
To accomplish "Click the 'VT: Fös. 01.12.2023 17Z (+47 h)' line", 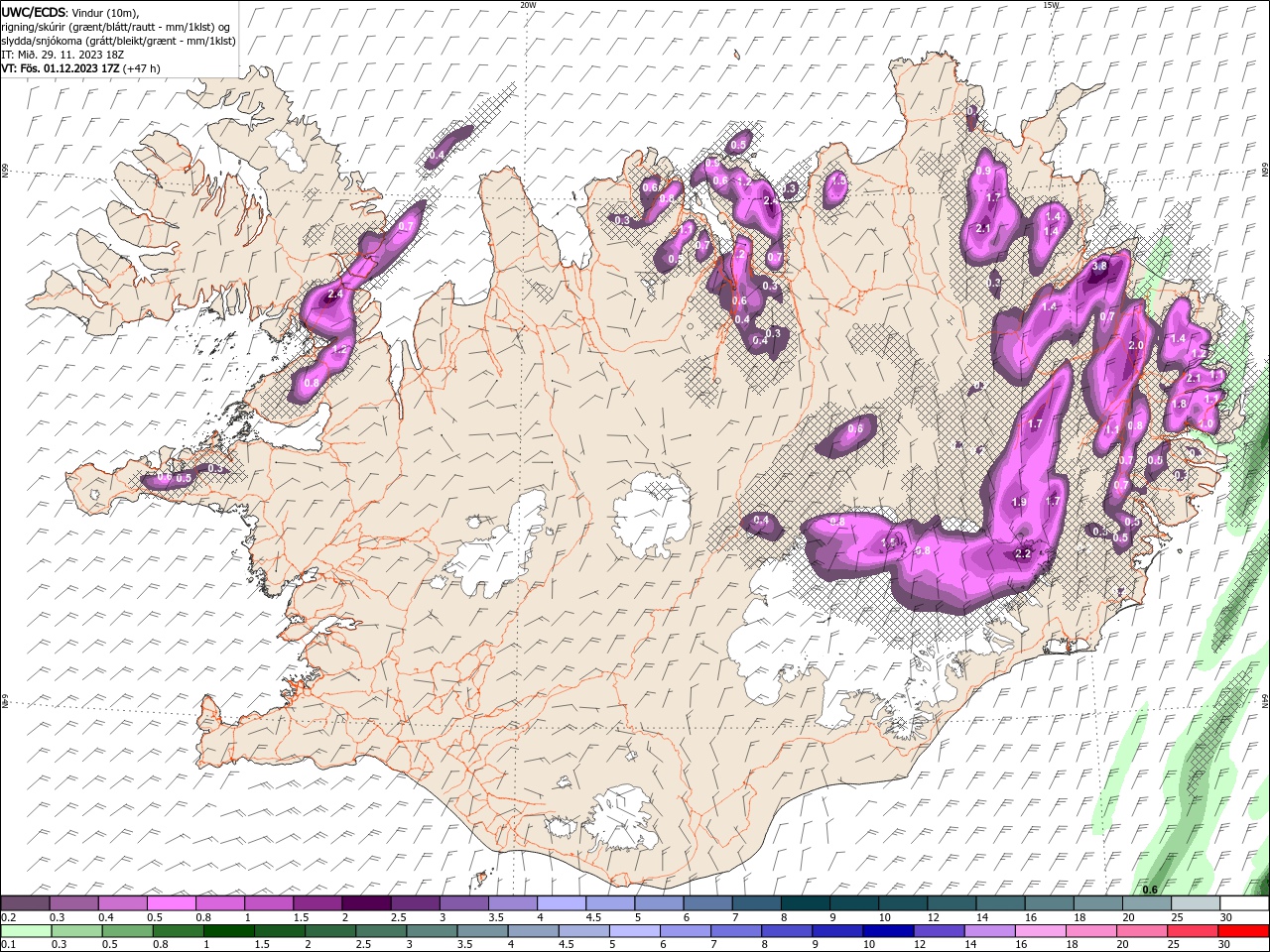I will (x=80, y=68).
